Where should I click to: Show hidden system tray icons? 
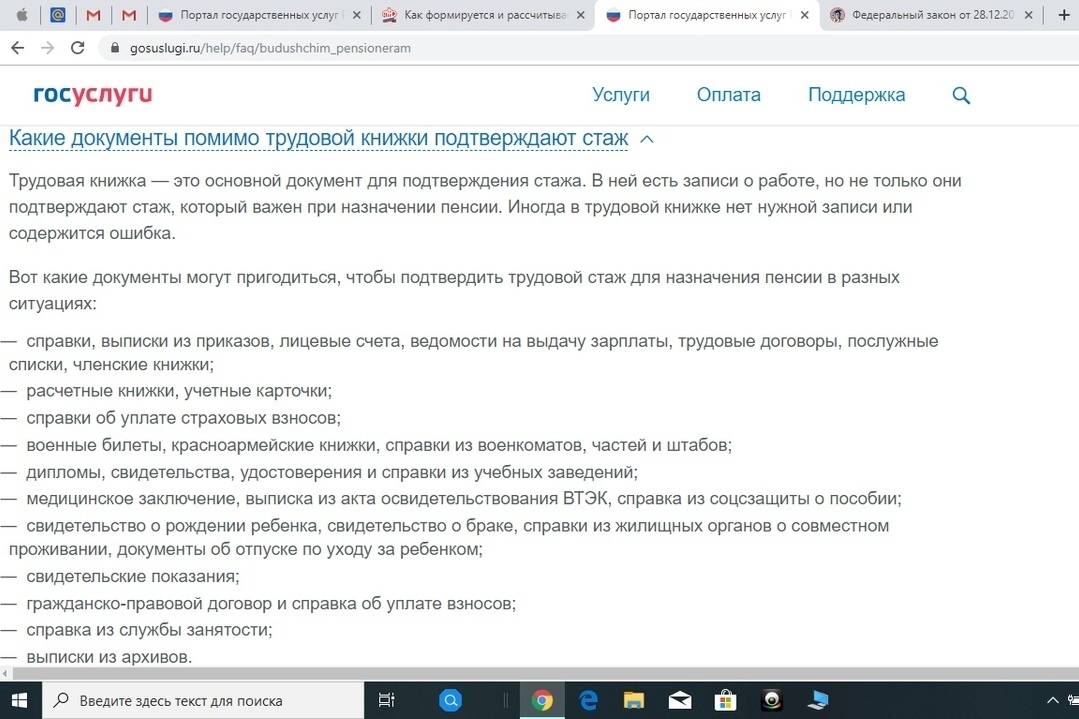(1052, 700)
